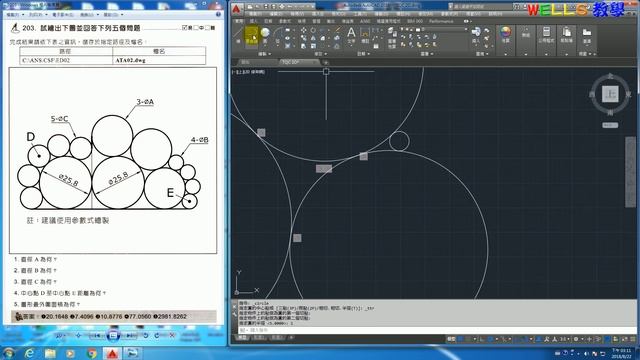Click the AutoCAD search help input box

[481, 7]
